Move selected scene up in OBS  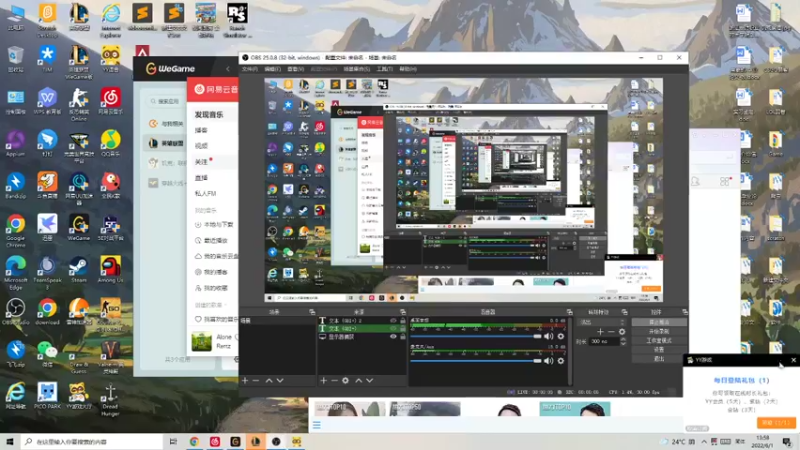pyautogui.click(x=269, y=381)
